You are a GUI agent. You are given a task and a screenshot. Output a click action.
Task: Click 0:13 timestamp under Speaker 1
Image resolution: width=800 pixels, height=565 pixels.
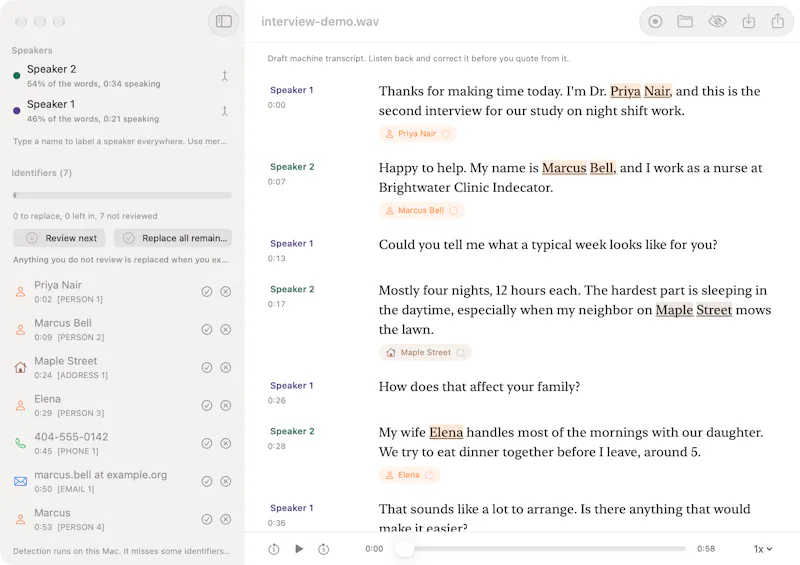(277, 258)
